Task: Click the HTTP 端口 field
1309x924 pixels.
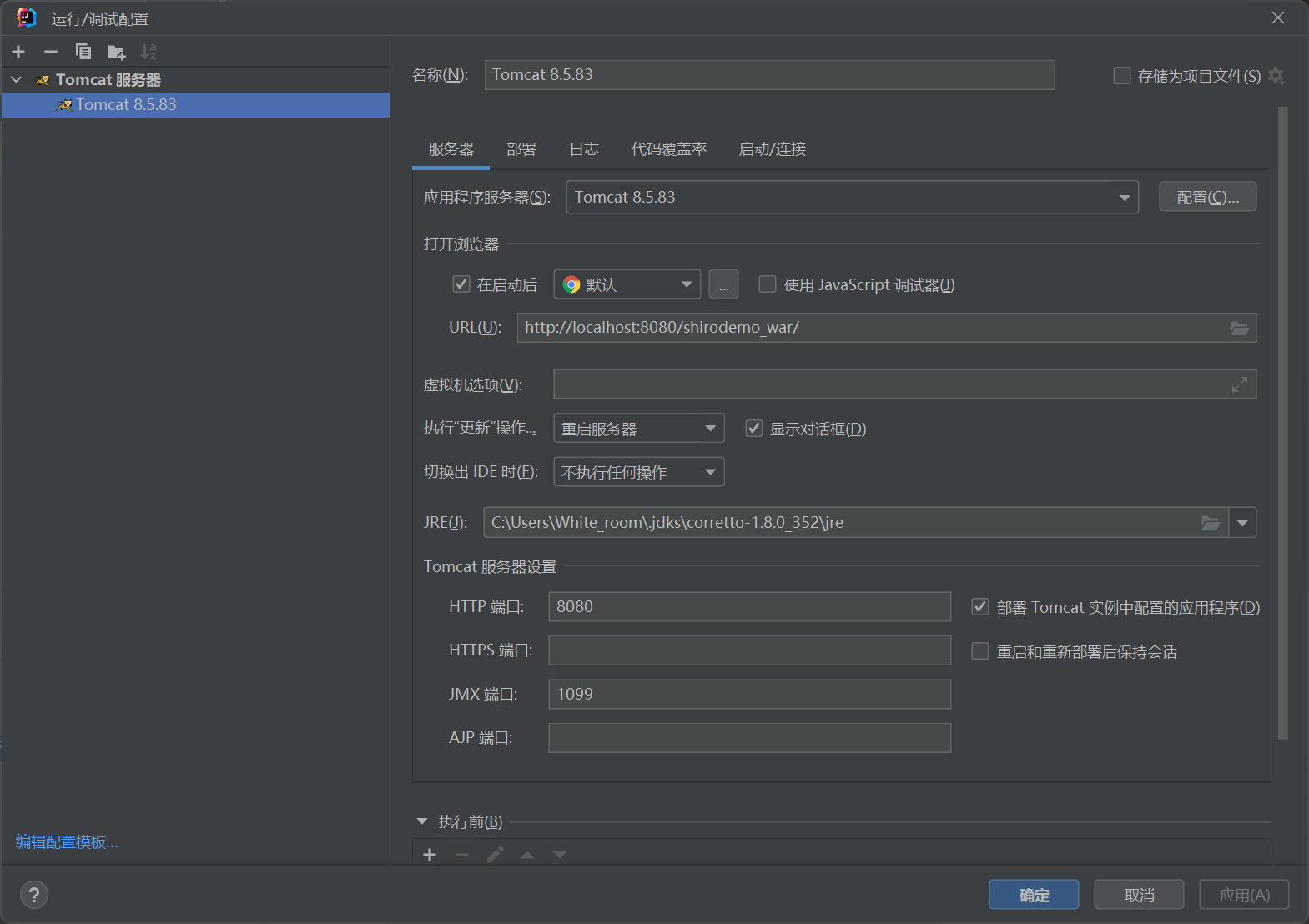Action: 749,607
